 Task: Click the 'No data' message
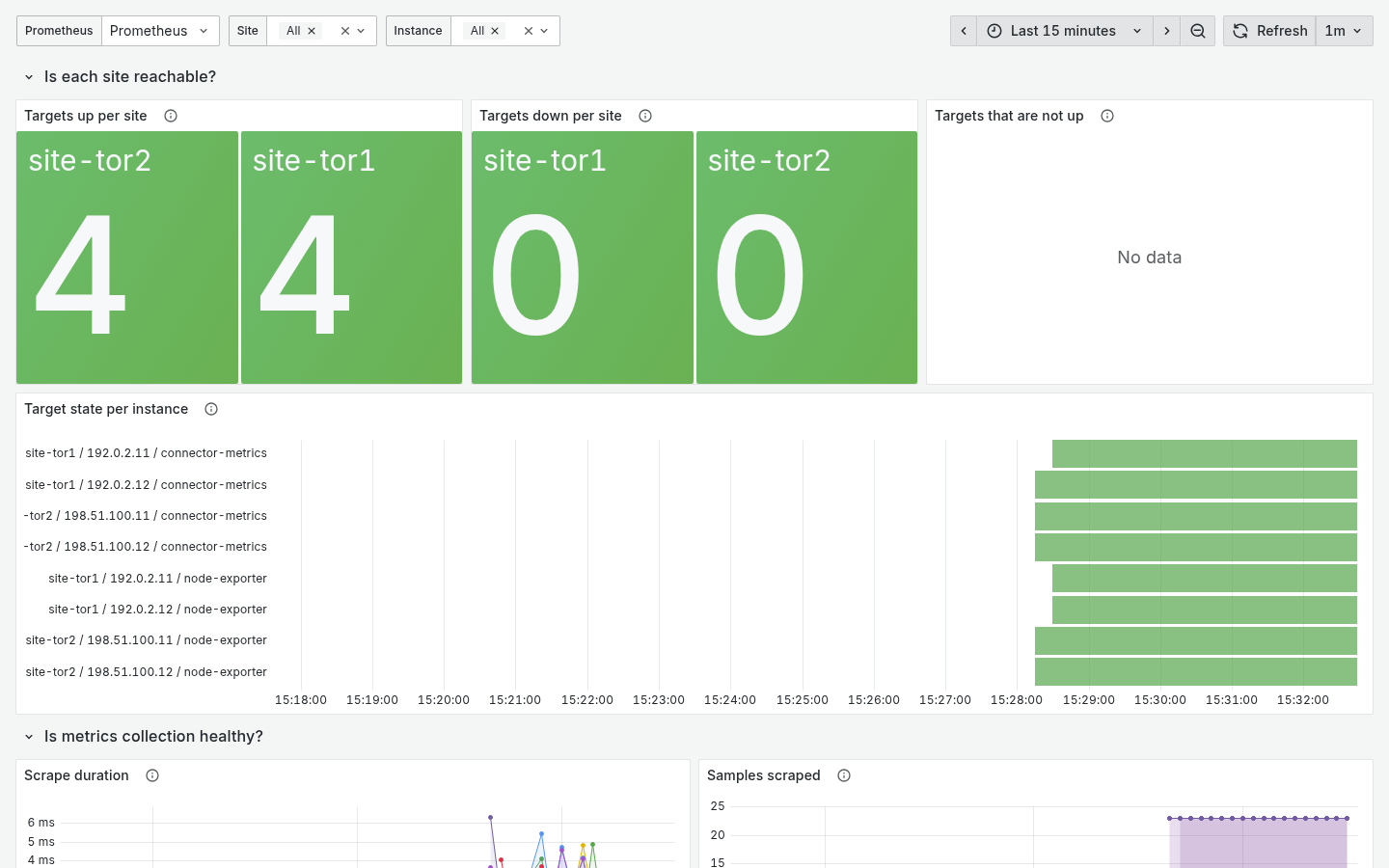(x=1149, y=258)
